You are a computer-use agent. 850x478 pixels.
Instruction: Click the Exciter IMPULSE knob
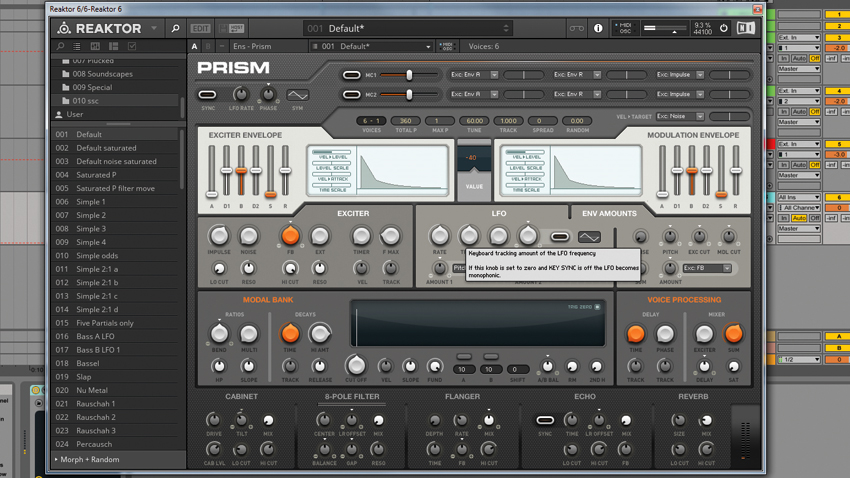(x=219, y=236)
